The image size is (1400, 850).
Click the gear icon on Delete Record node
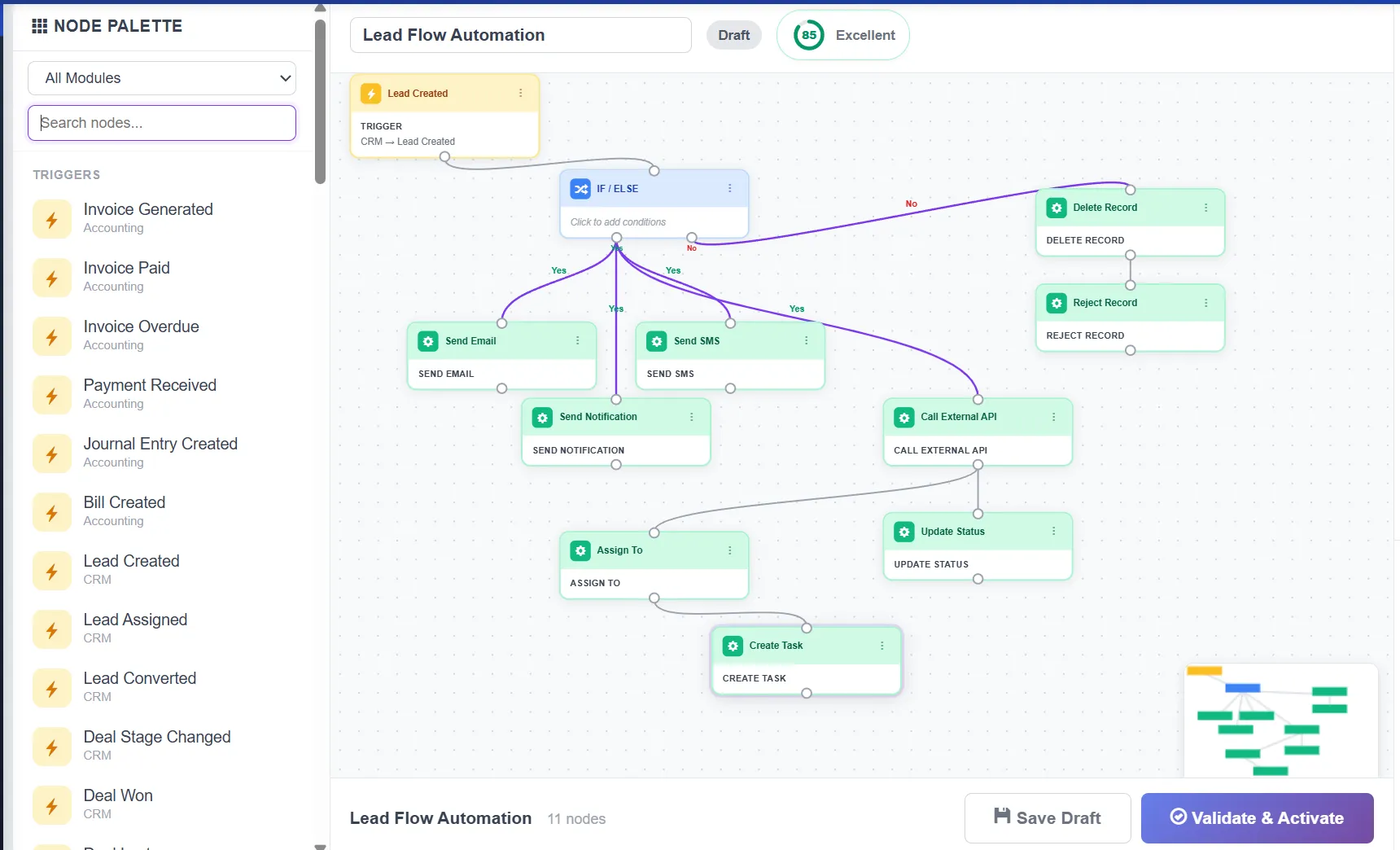pyautogui.click(x=1056, y=207)
